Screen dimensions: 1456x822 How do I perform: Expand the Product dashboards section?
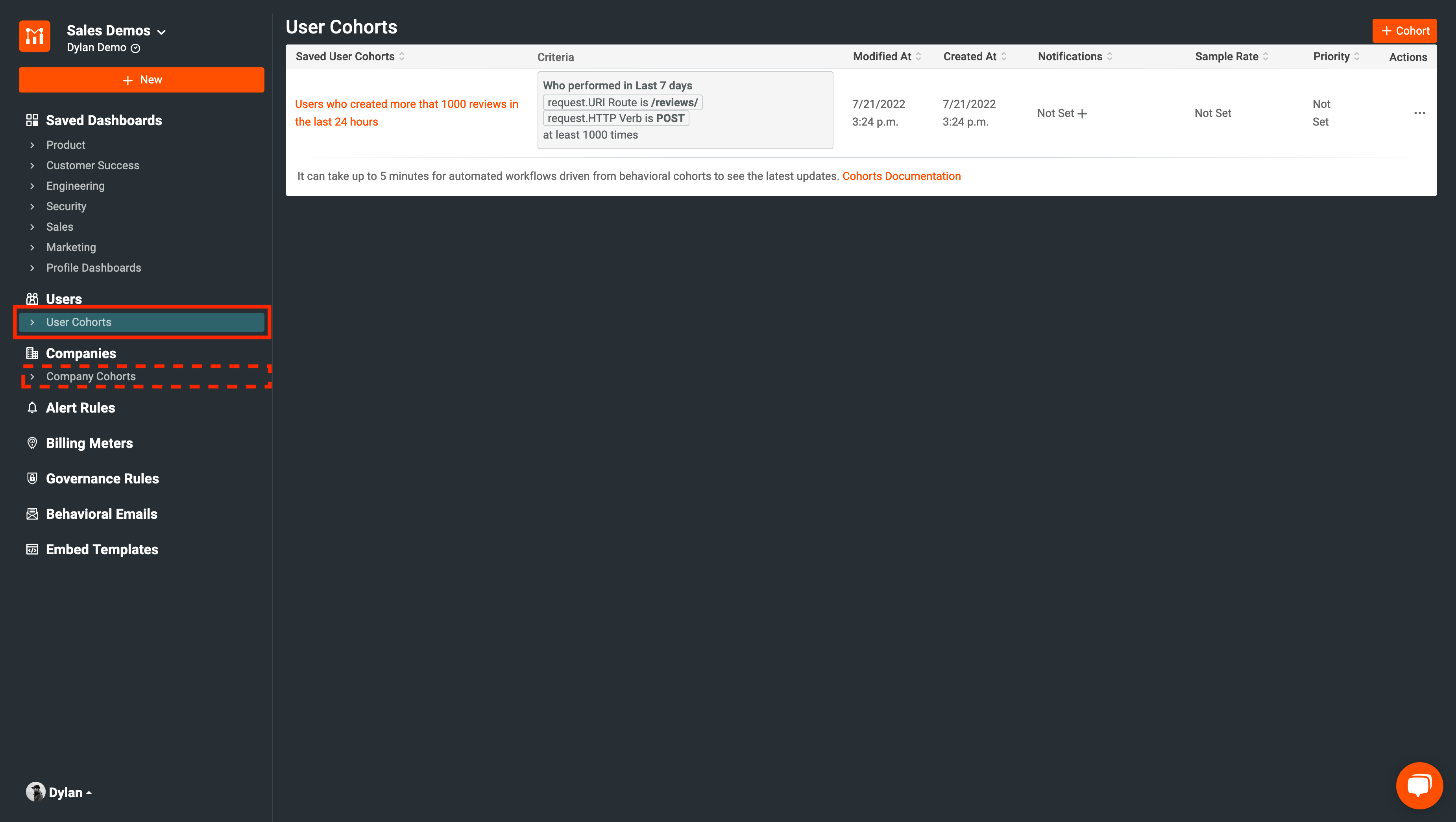click(32, 145)
